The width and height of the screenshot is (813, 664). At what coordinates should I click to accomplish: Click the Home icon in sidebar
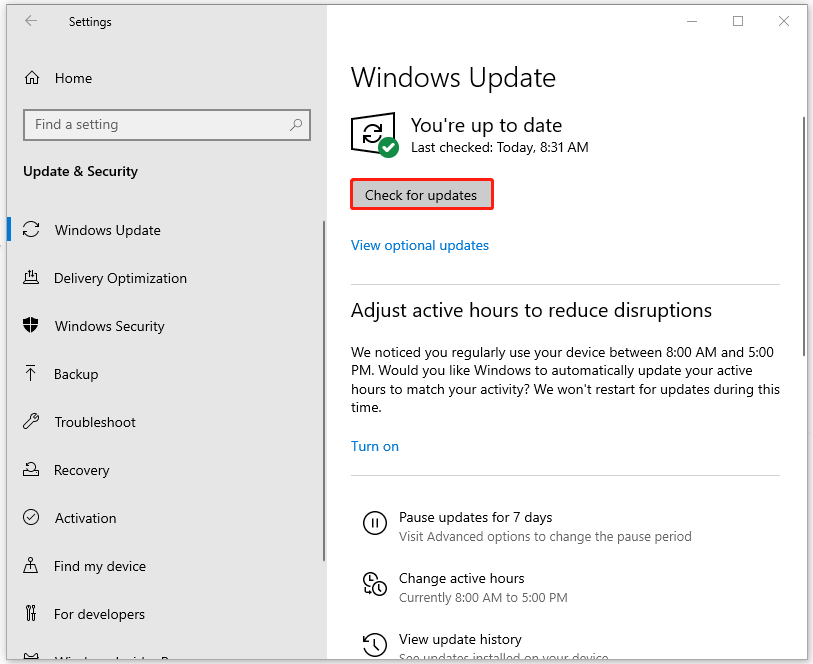[32, 78]
